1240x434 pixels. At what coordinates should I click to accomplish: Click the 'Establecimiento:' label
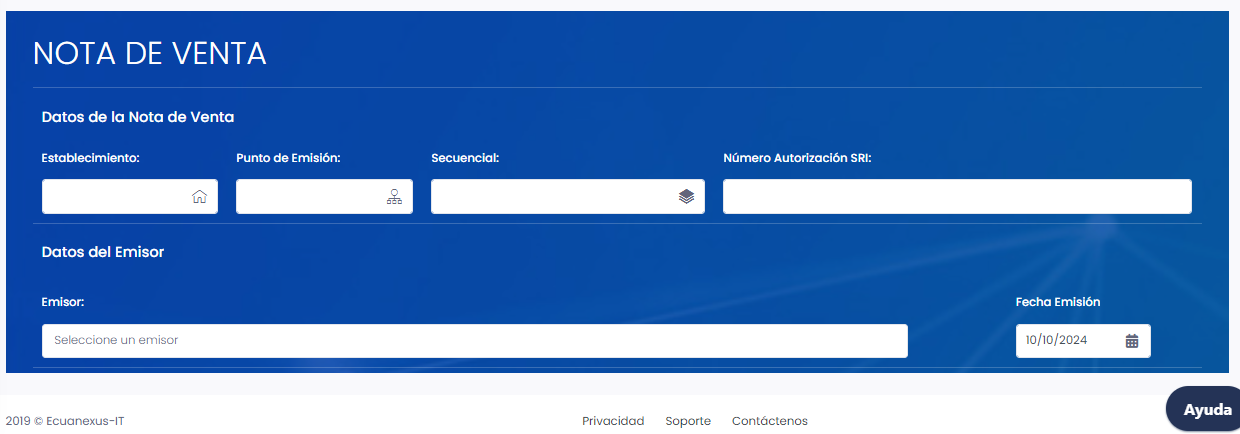[91, 158]
